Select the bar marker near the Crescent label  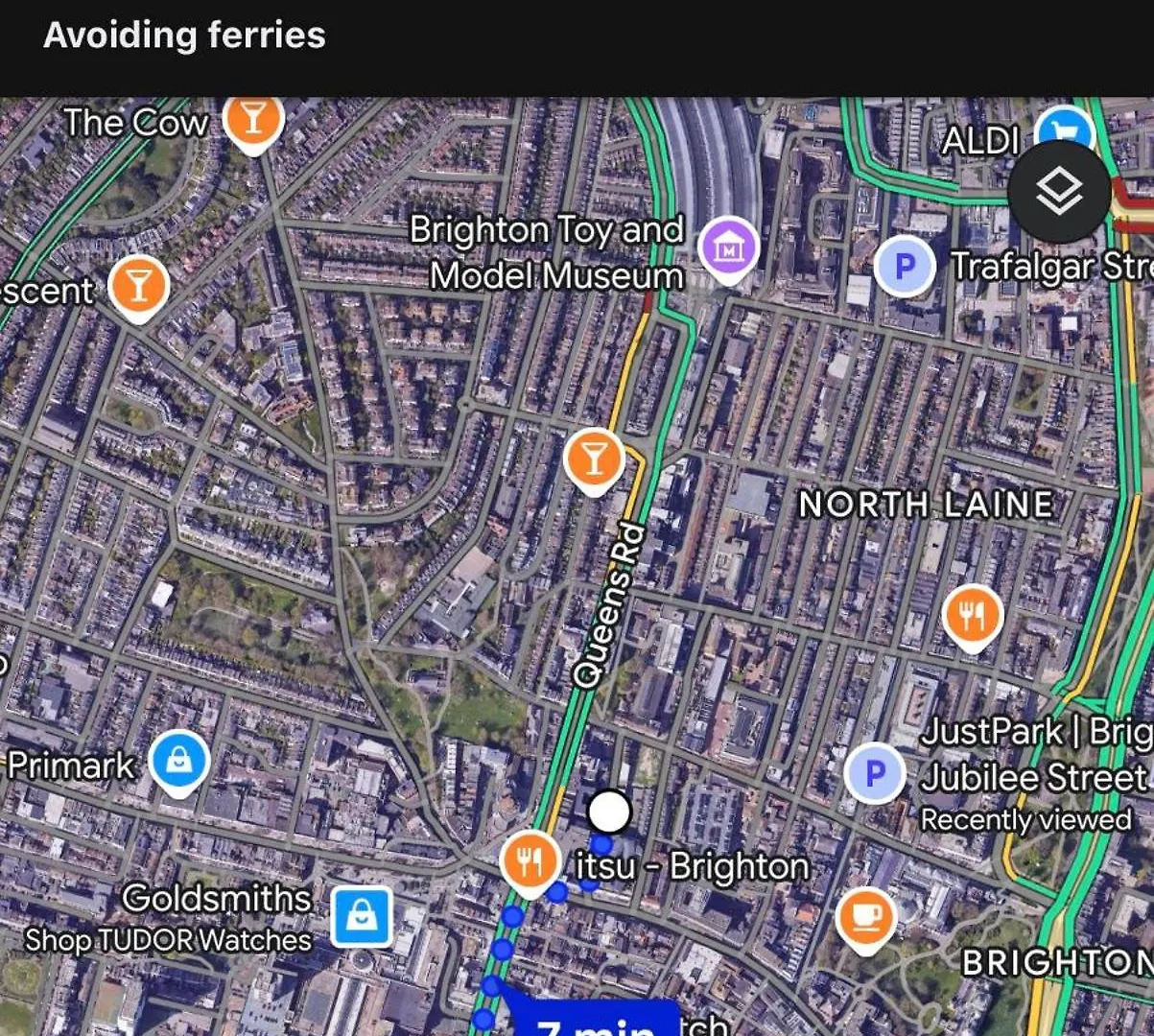click(x=139, y=287)
